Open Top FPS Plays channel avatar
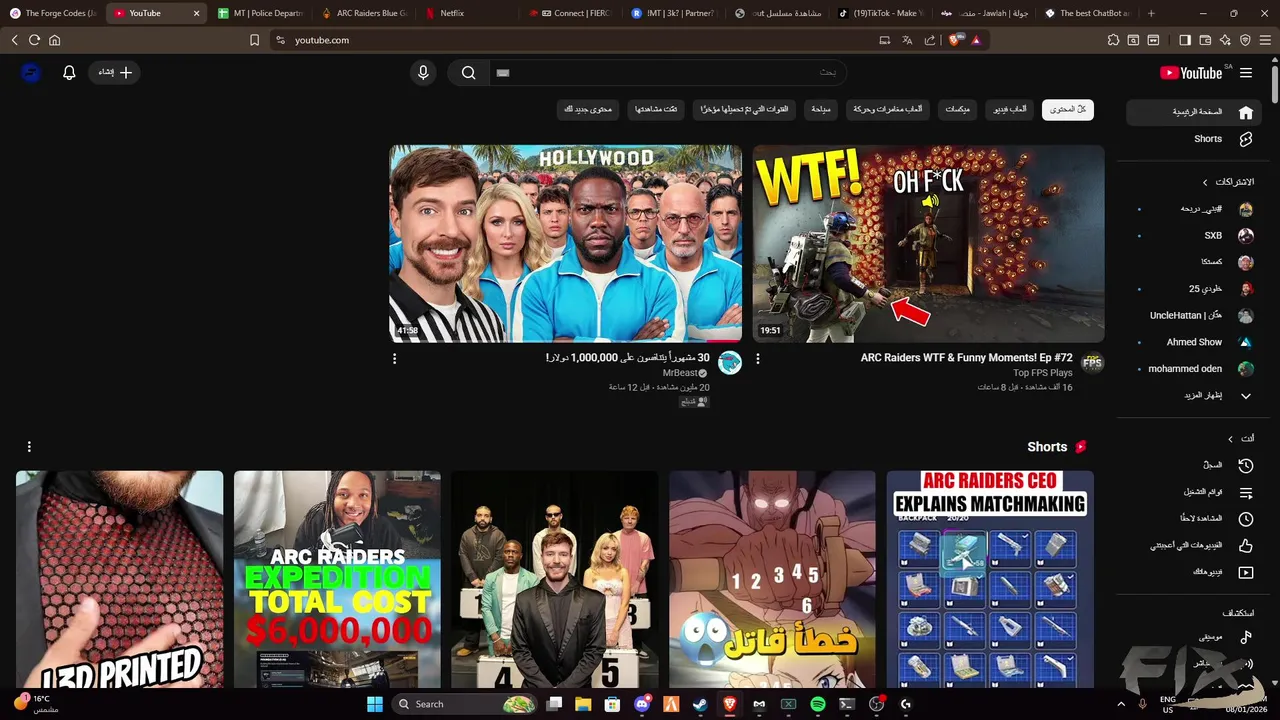This screenshot has width=1280, height=720. pos(1092,363)
